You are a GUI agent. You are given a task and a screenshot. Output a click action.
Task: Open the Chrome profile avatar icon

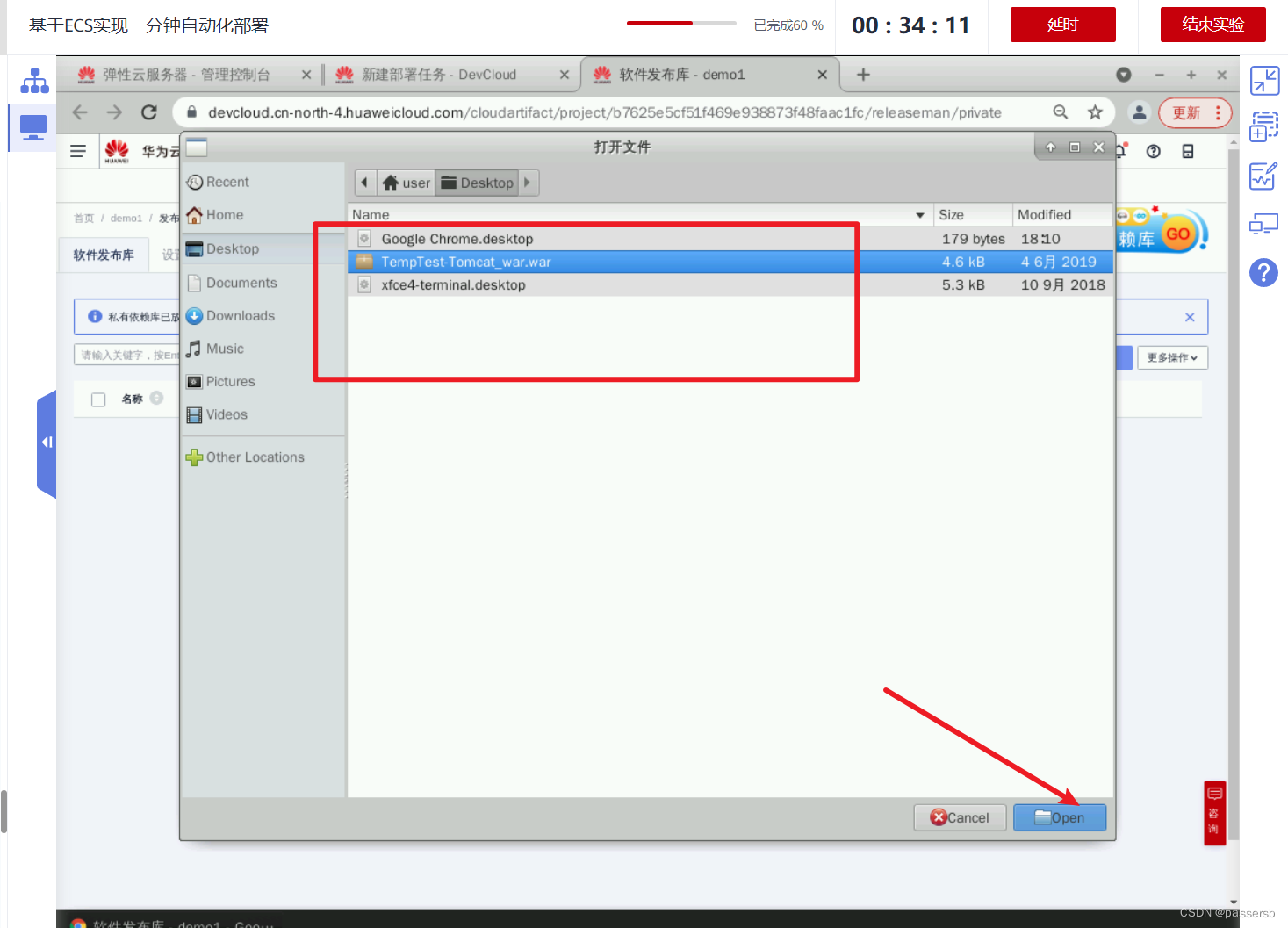point(1139,112)
